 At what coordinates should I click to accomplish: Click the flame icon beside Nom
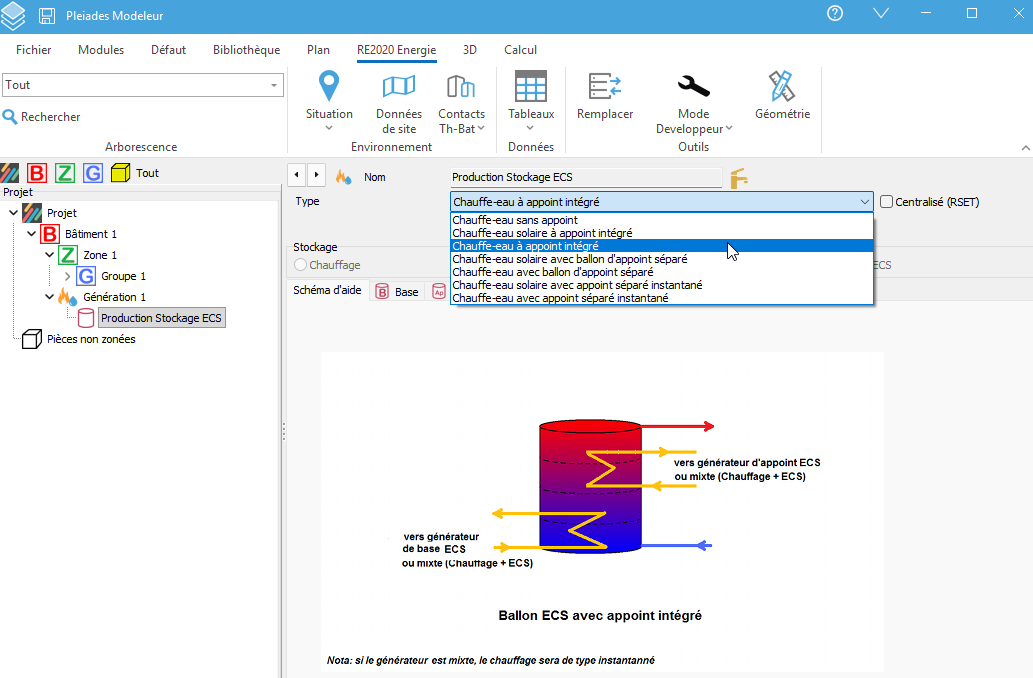pyautogui.click(x=343, y=177)
